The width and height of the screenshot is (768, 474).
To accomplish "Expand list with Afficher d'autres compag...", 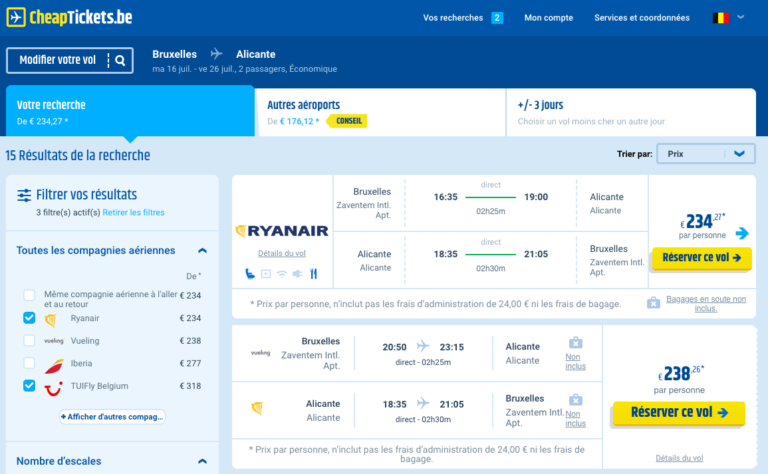I will pos(112,417).
